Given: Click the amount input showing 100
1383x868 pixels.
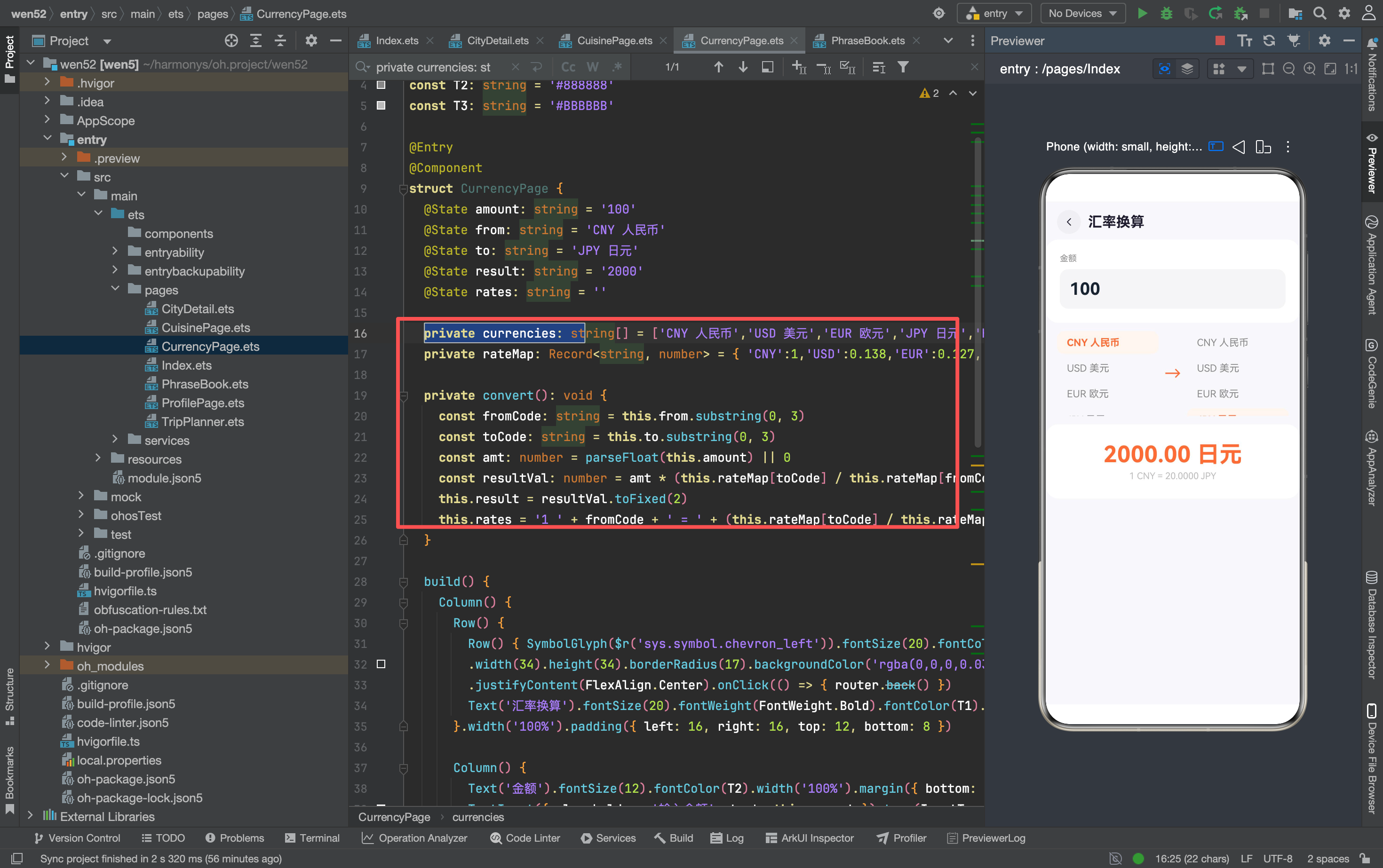Looking at the screenshot, I should point(1172,289).
